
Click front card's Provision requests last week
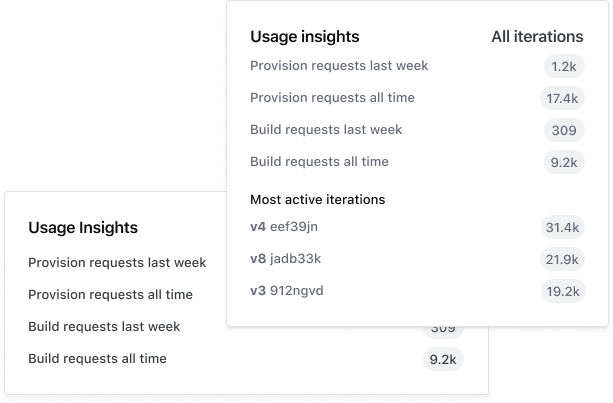tap(339, 66)
